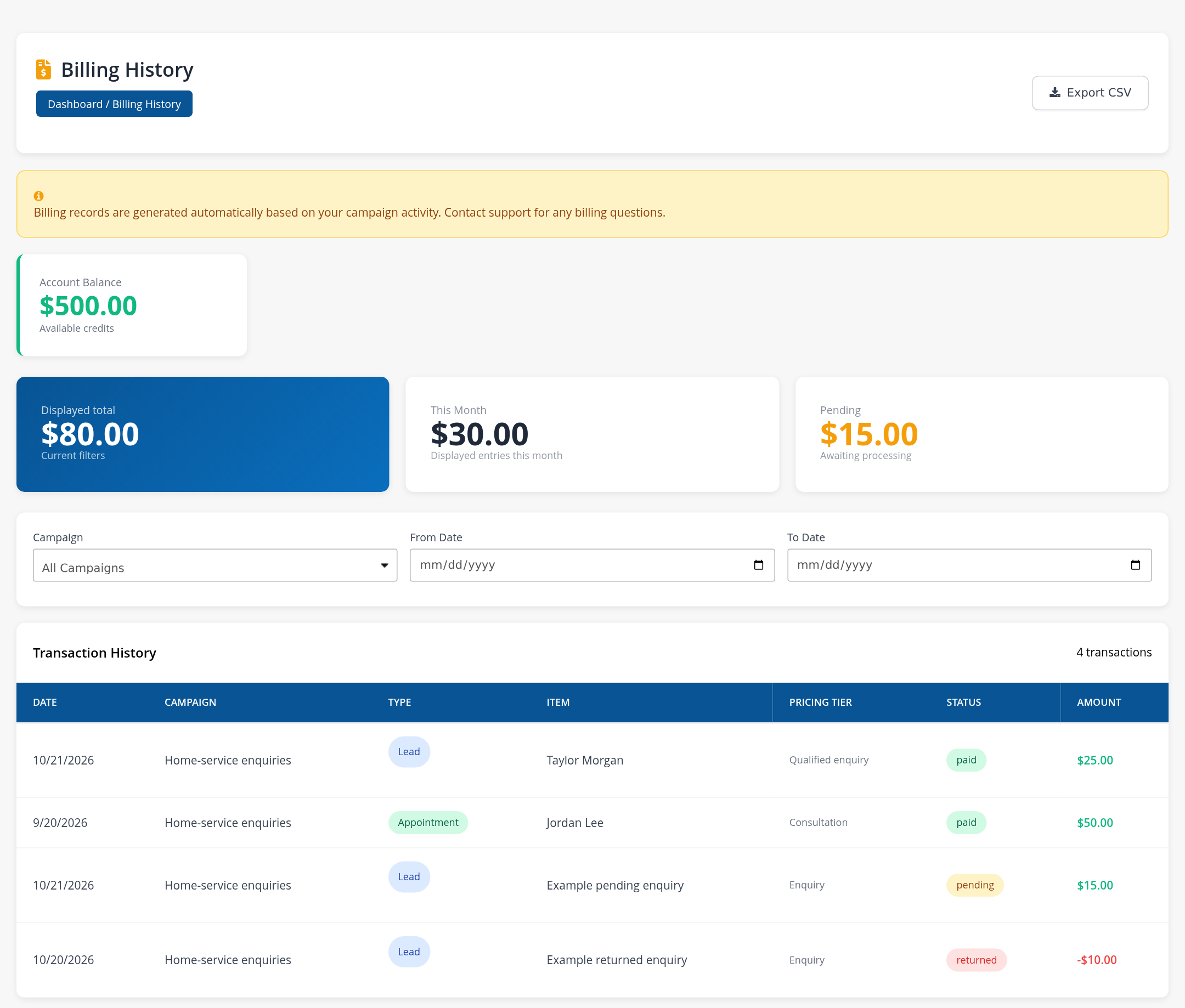Click the 4 transactions count label

pyautogui.click(x=1114, y=653)
